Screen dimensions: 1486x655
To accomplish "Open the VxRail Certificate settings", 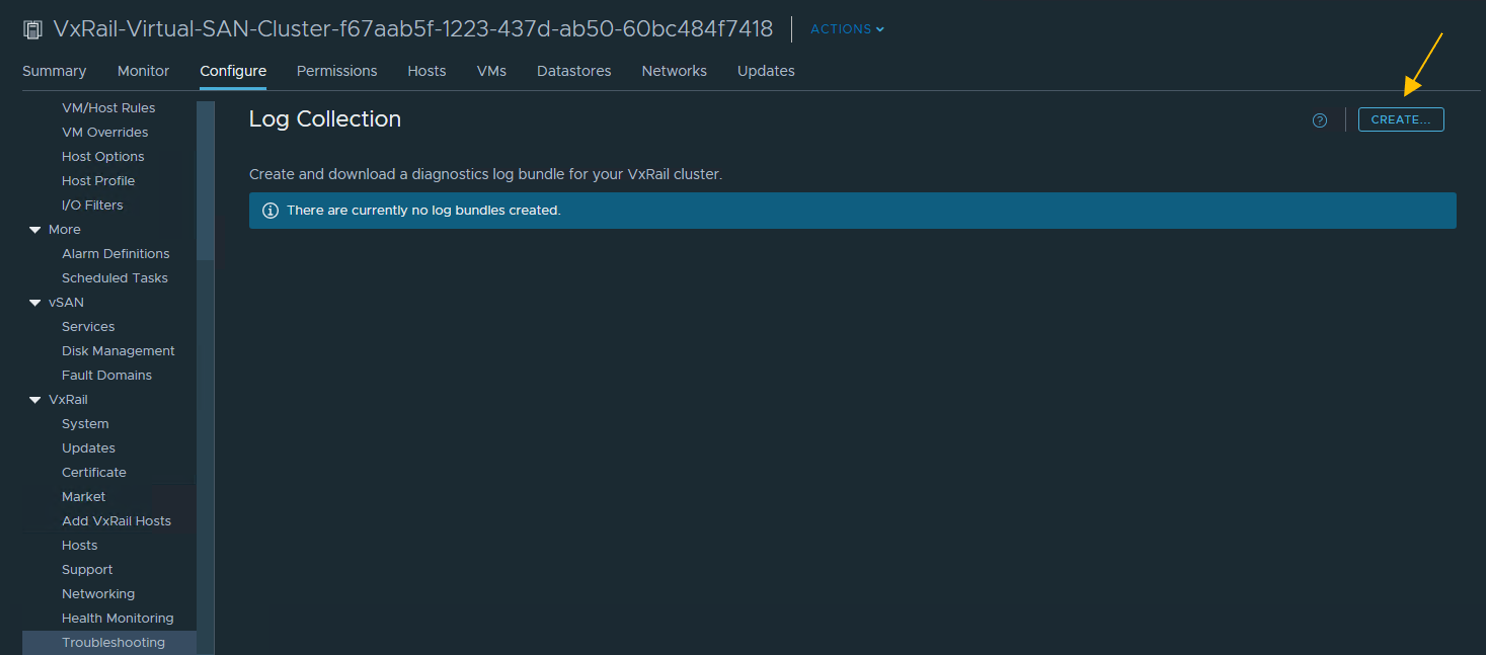I will click(x=94, y=471).
